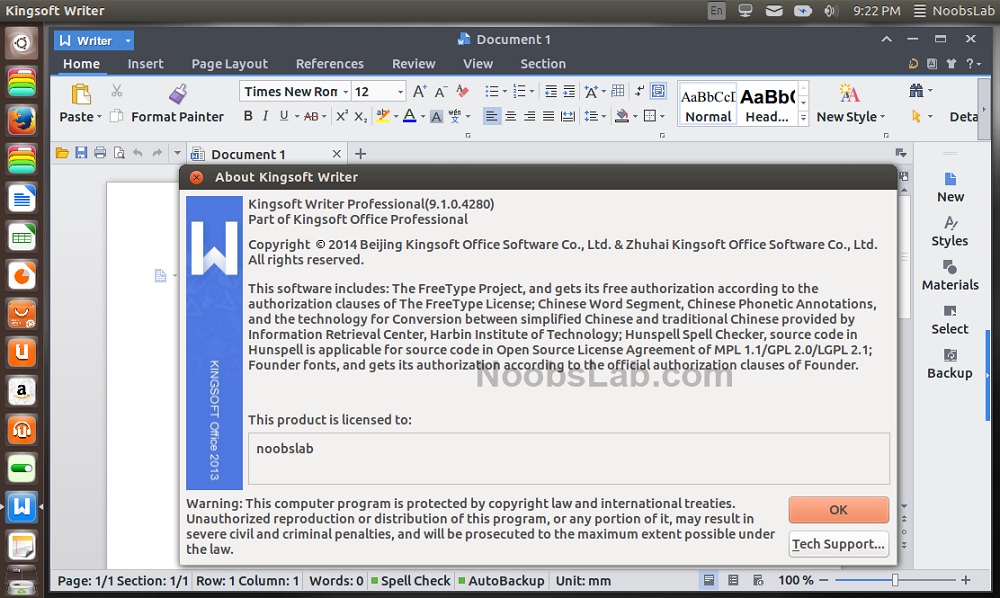This screenshot has height=598, width=1000.
Task: Click the find binoculars icon in ribbon
Action: [x=916, y=91]
